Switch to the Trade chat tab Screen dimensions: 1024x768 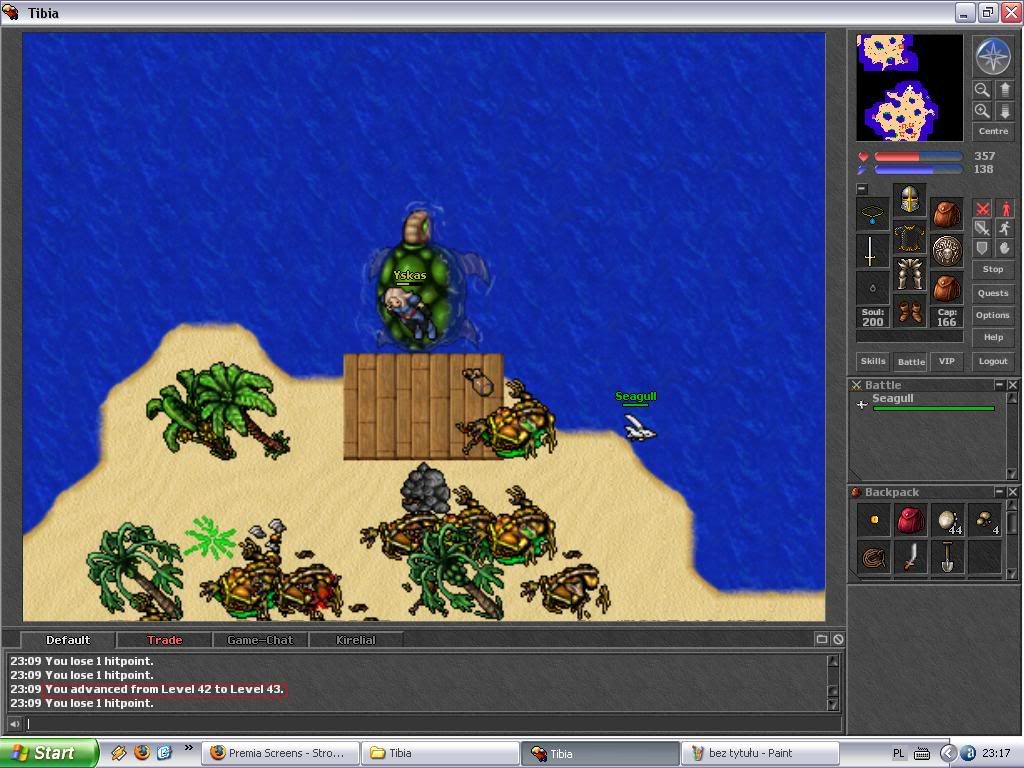pyautogui.click(x=165, y=640)
